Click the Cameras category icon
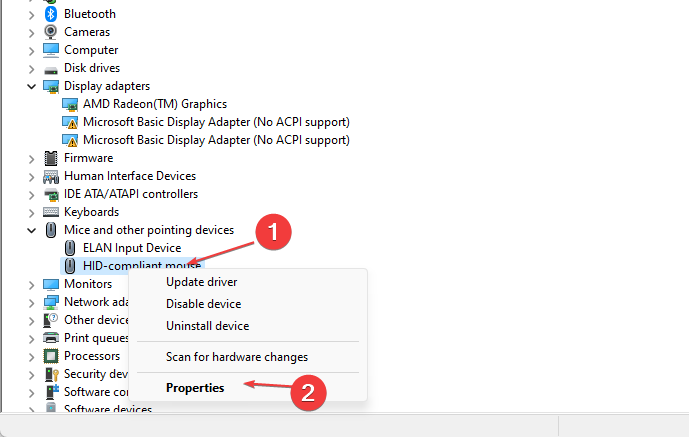689x437 pixels. pyautogui.click(x=51, y=32)
